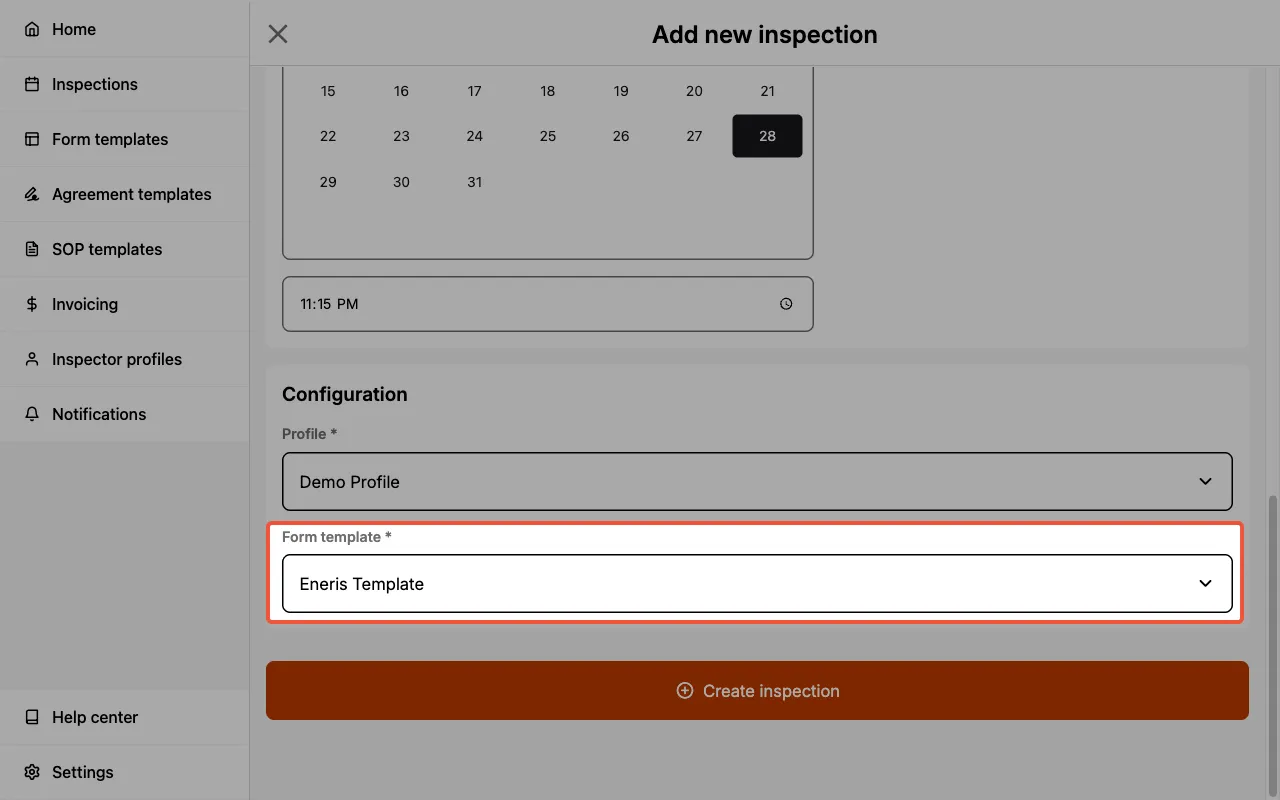Select the Invoicing dollar icon

point(29,304)
